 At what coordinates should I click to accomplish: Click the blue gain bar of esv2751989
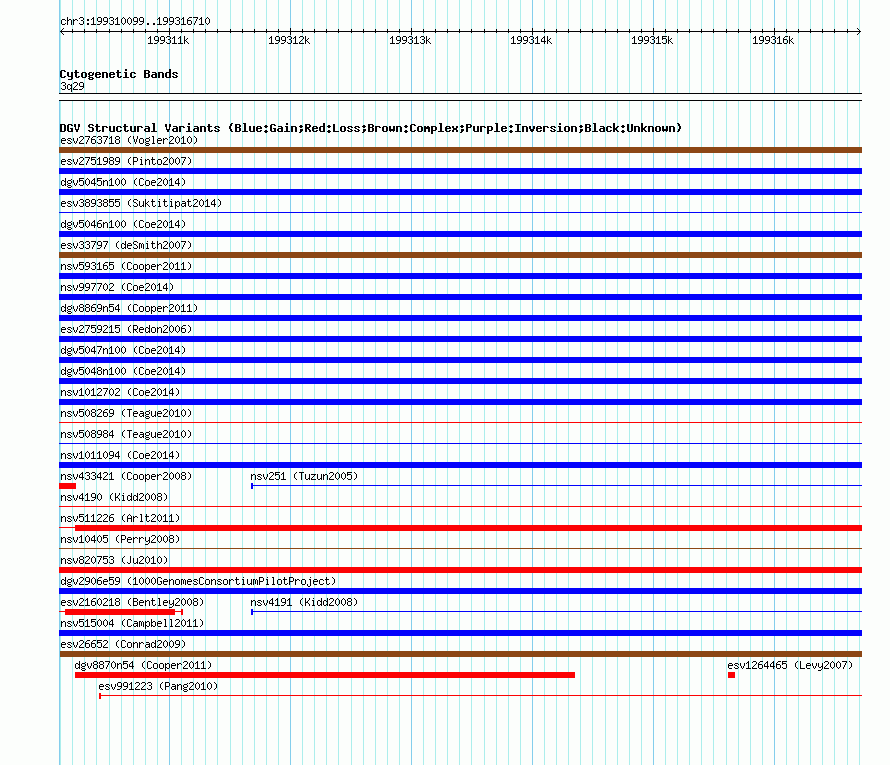[460, 171]
